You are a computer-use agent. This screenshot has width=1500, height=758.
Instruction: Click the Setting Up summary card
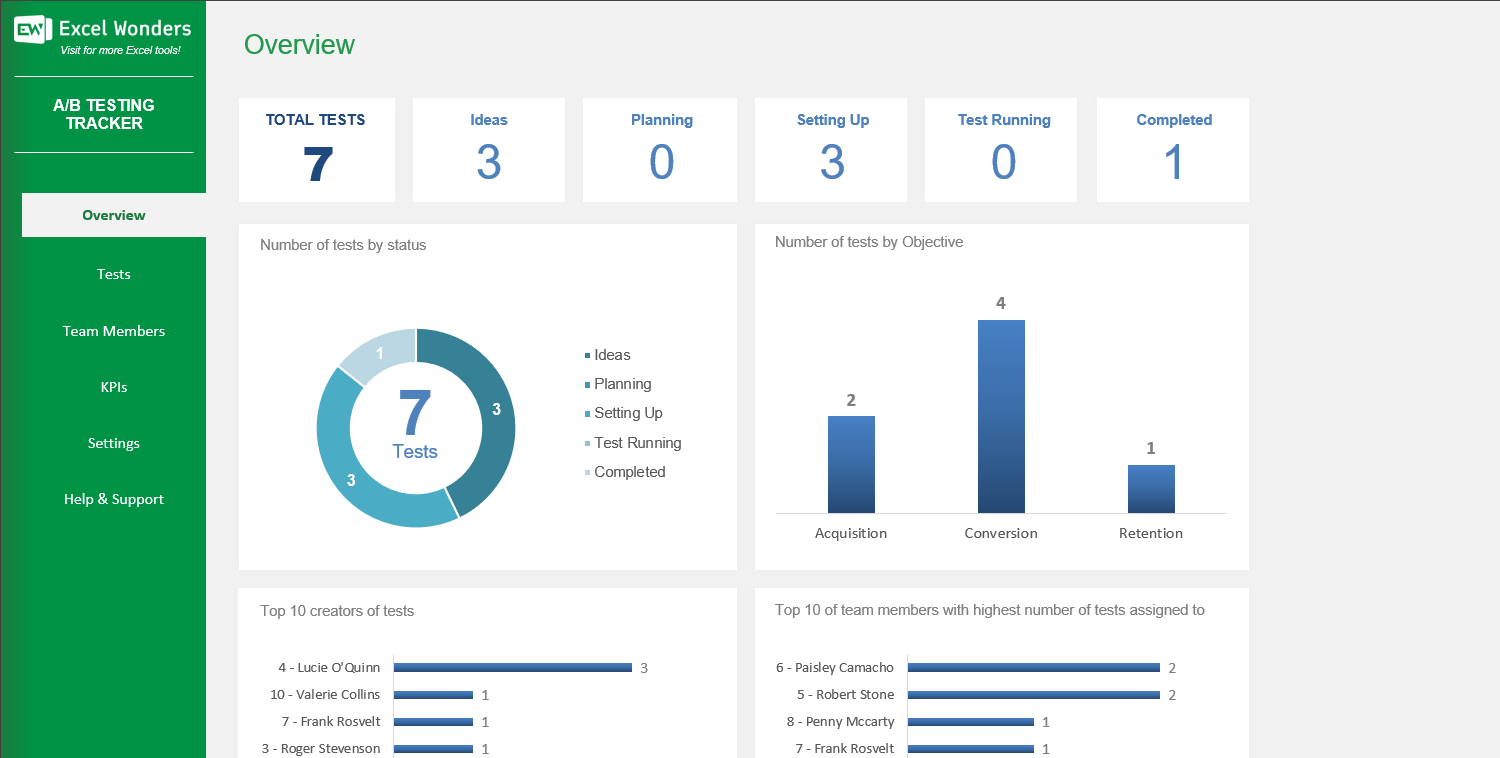pyautogui.click(x=832, y=149)
